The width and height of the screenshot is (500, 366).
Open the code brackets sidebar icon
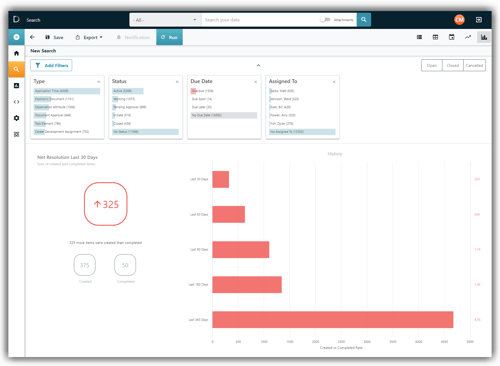pyautogui.click(x=16, y=102)
